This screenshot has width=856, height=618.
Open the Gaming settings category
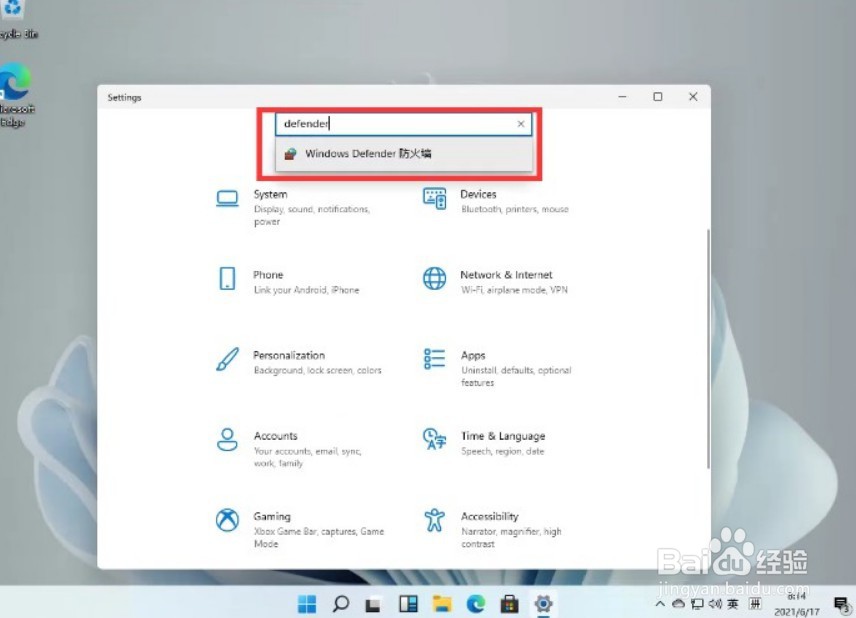tap(300, 529)
